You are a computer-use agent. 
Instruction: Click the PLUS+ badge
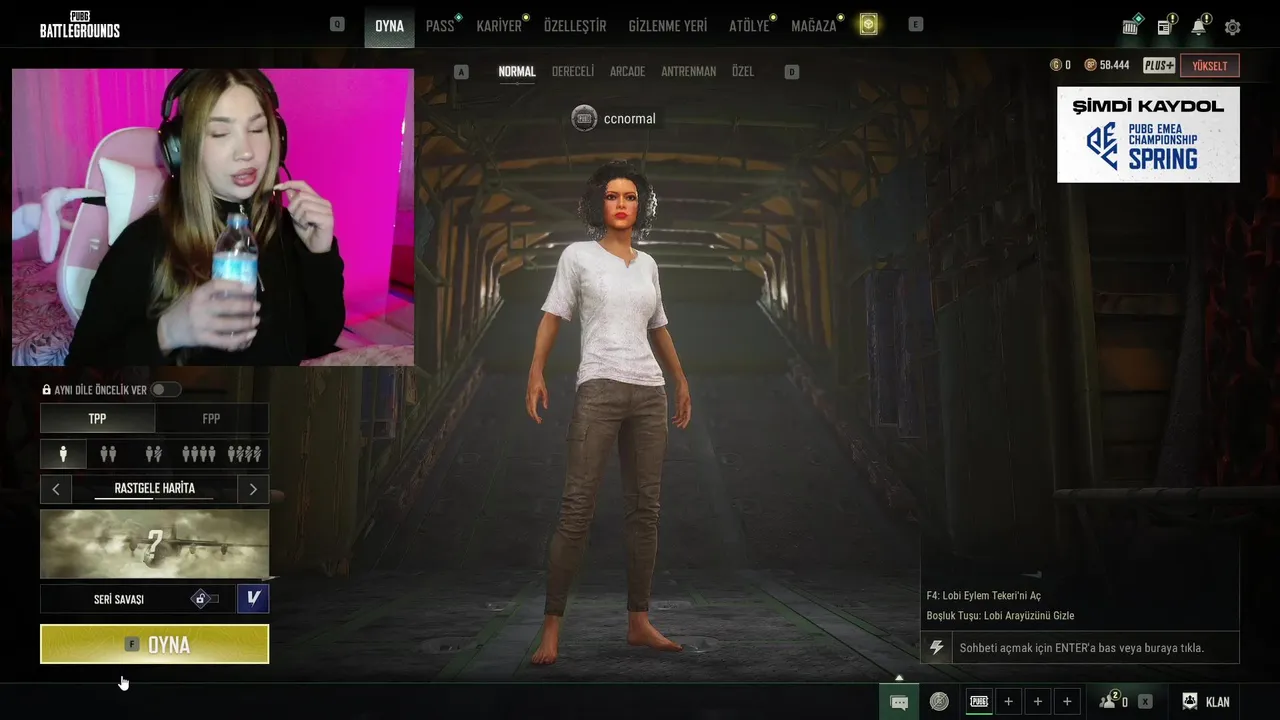pyautogui.click(x=1159, y=66)
